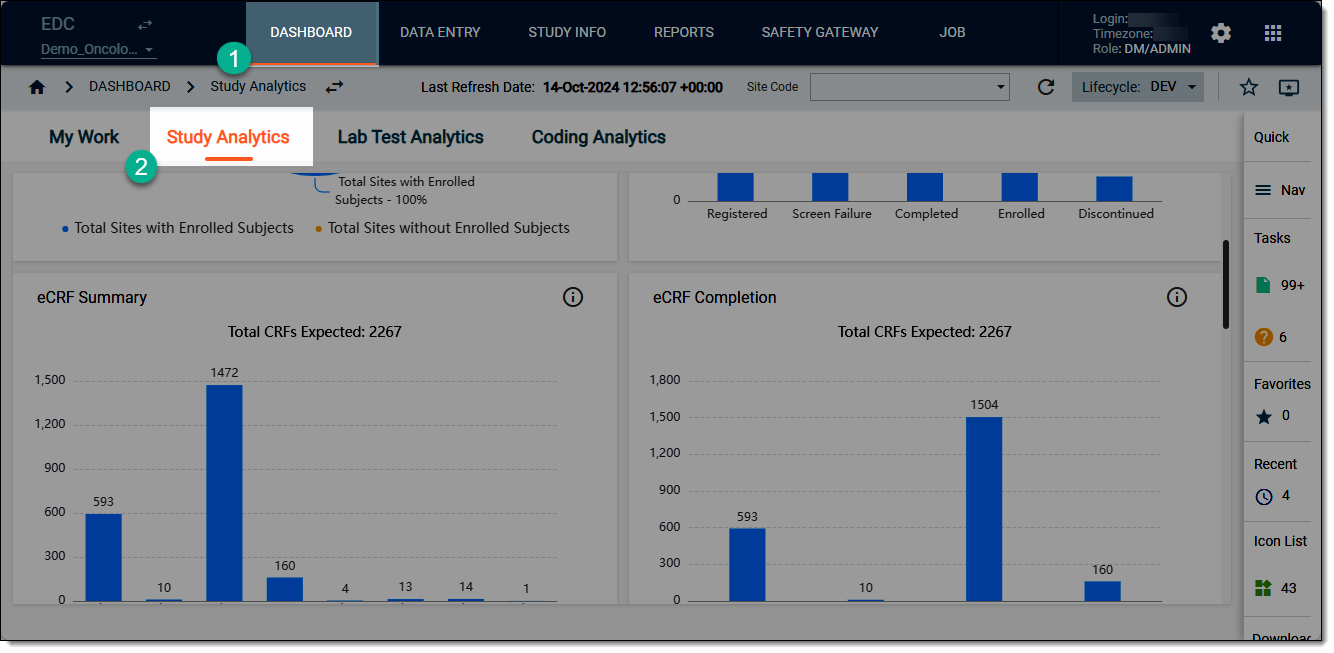Screen dimensions: 1334x653
Task: Open the settings gear icon
Action: coord(1221,33)
